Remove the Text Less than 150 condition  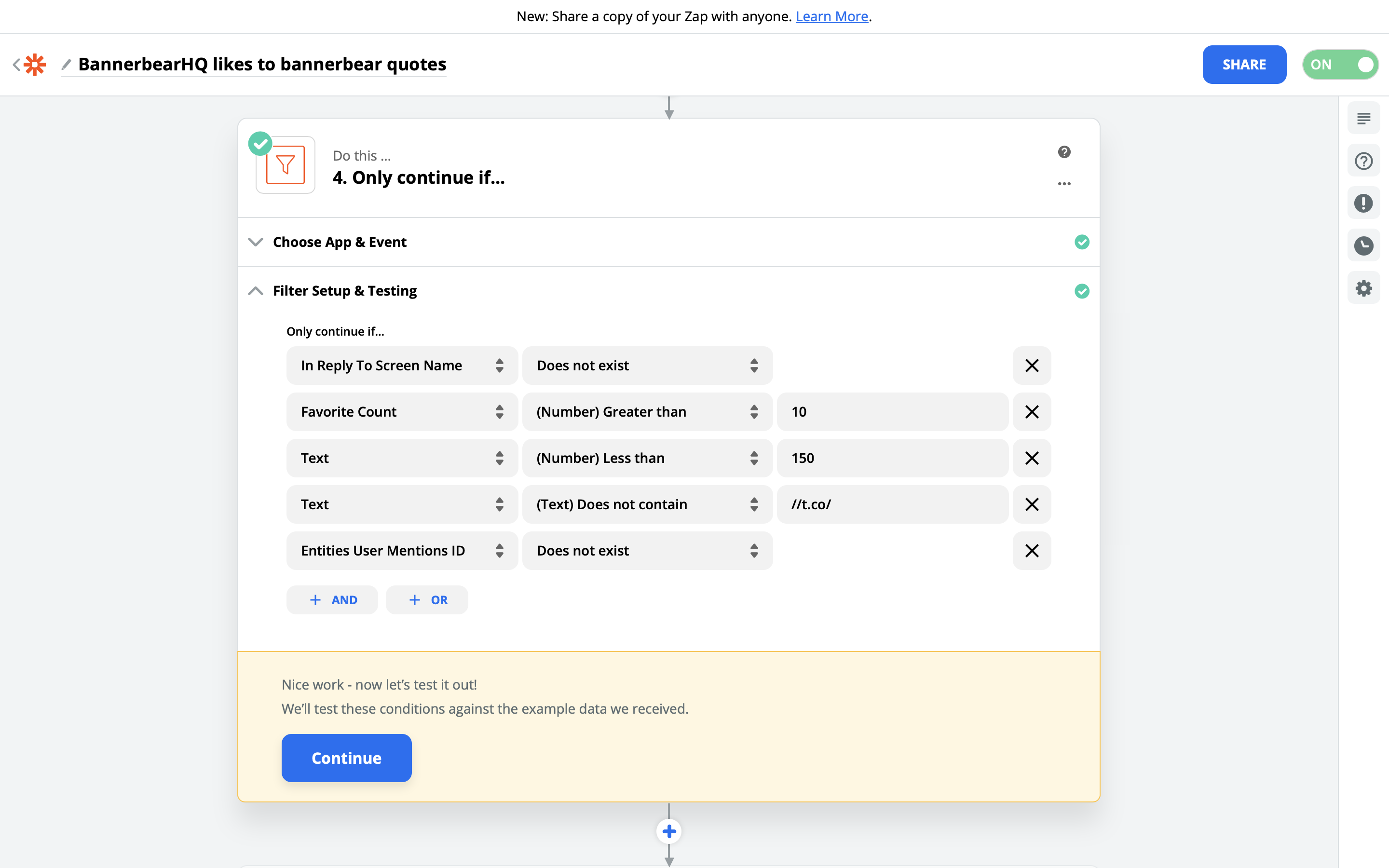click(1032, 458)
